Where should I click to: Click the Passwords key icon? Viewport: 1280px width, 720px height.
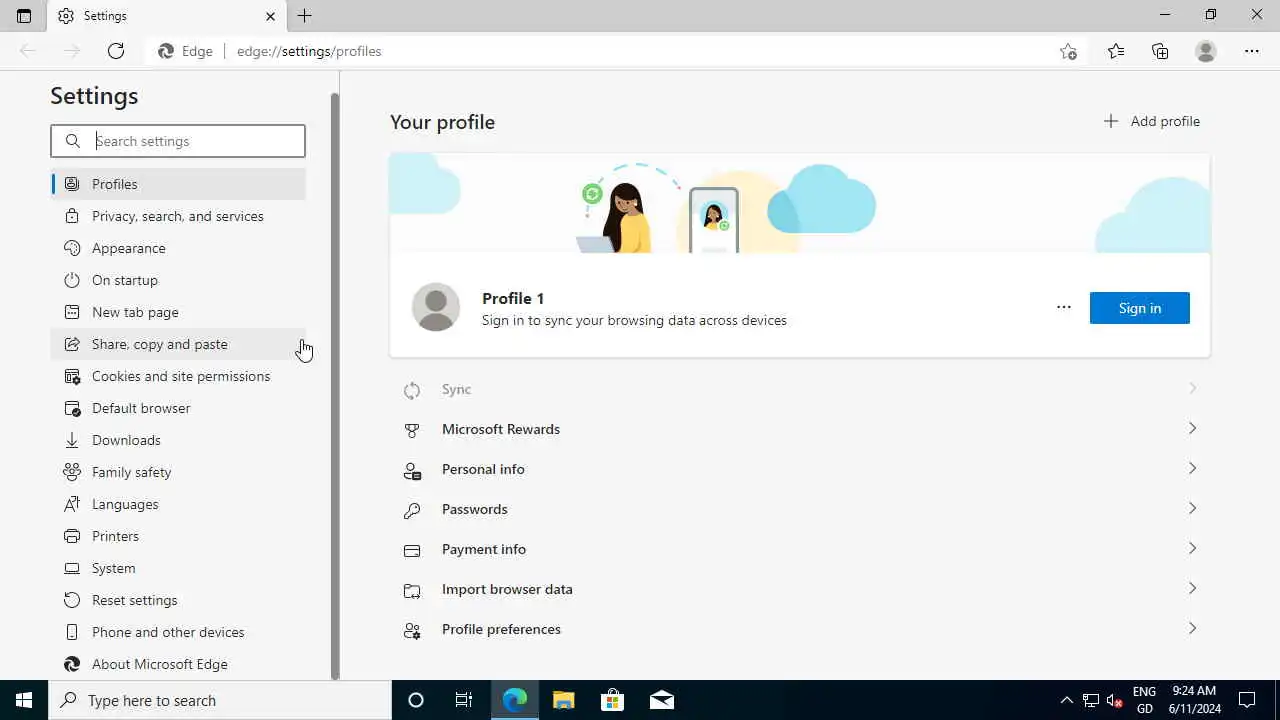coord(412,510)
